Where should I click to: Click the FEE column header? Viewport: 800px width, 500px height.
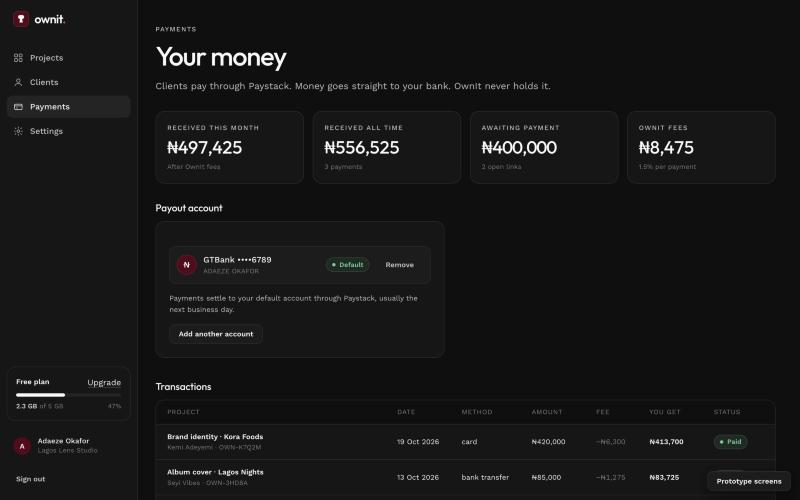tap(603, 412)
